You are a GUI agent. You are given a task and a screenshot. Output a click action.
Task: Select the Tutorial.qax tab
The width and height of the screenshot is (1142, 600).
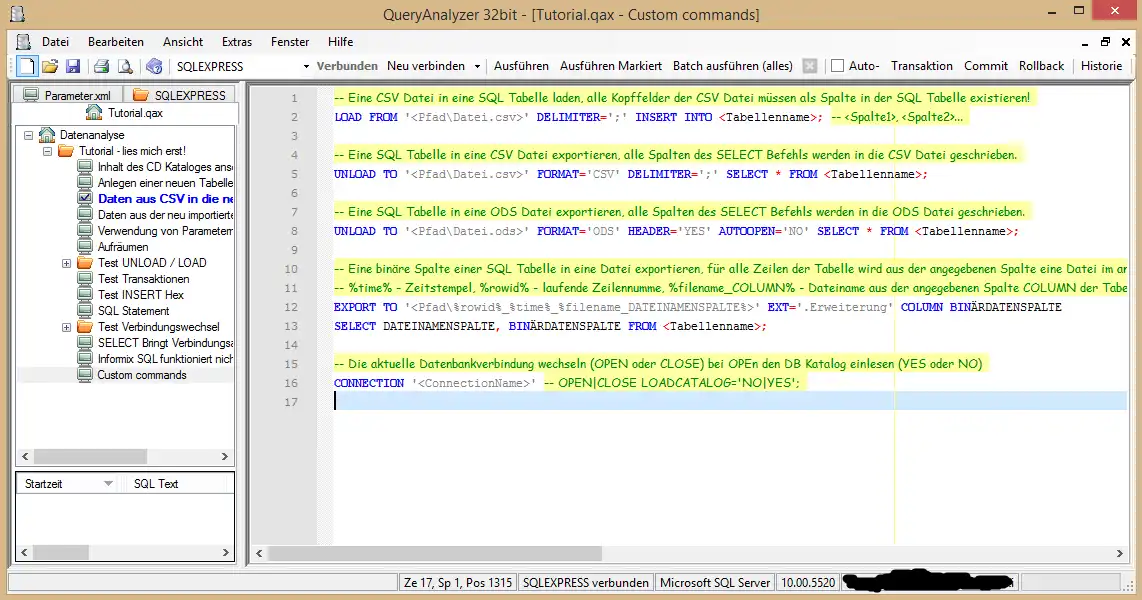click(x=125, y=113)
